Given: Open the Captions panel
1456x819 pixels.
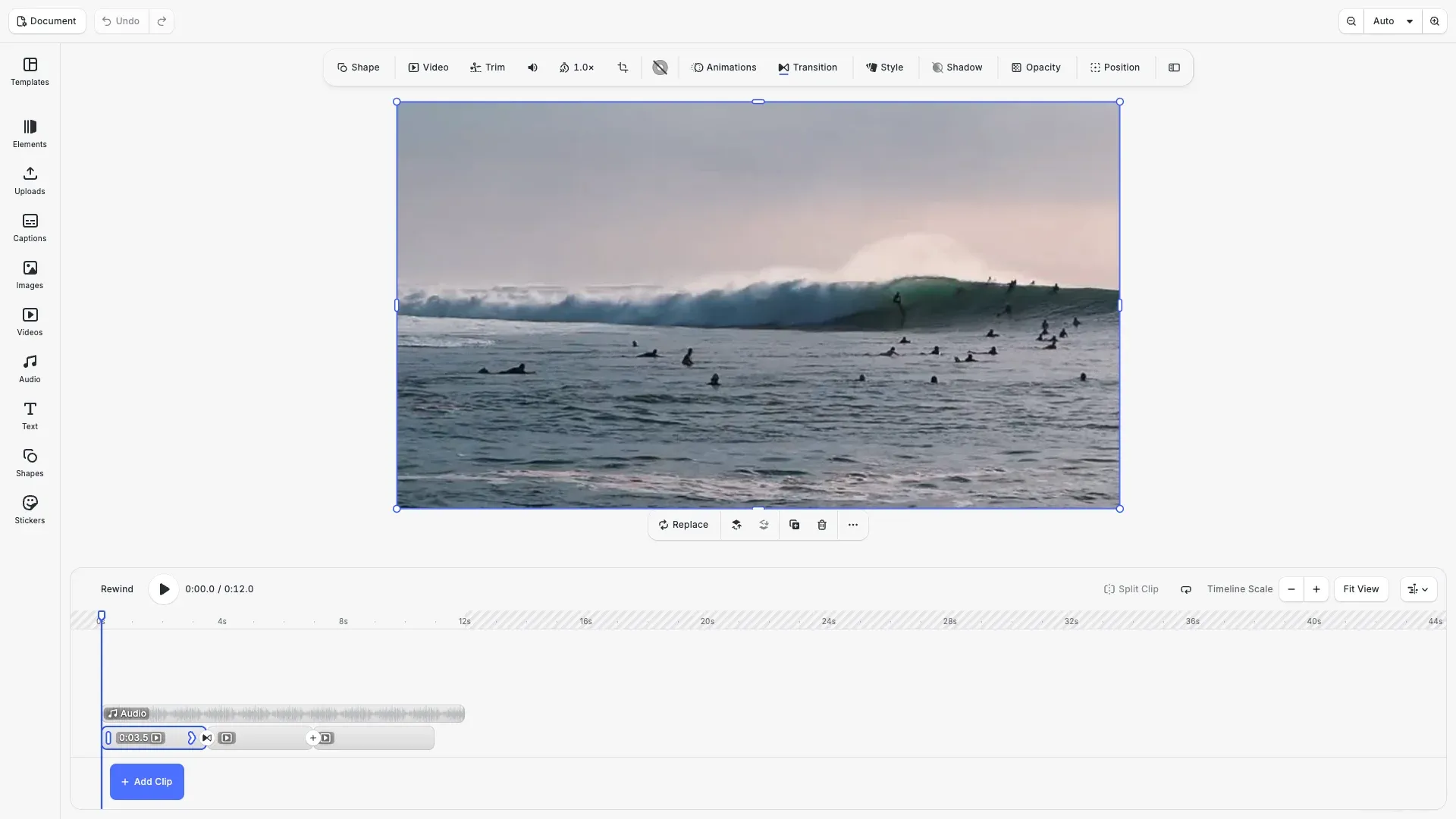Looking at the screenshot, I should (30, 228).
